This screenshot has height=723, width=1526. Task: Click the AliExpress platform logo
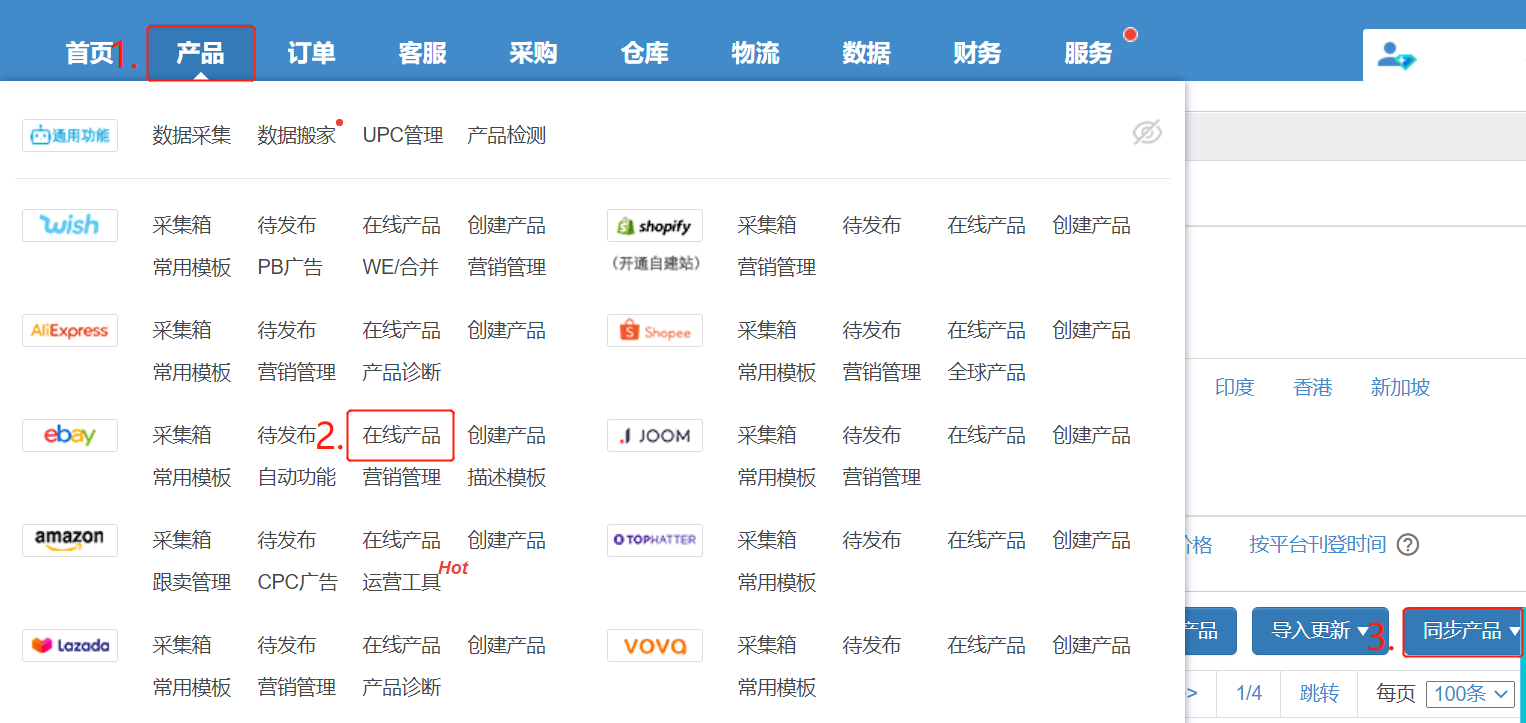tap(70, 330)
